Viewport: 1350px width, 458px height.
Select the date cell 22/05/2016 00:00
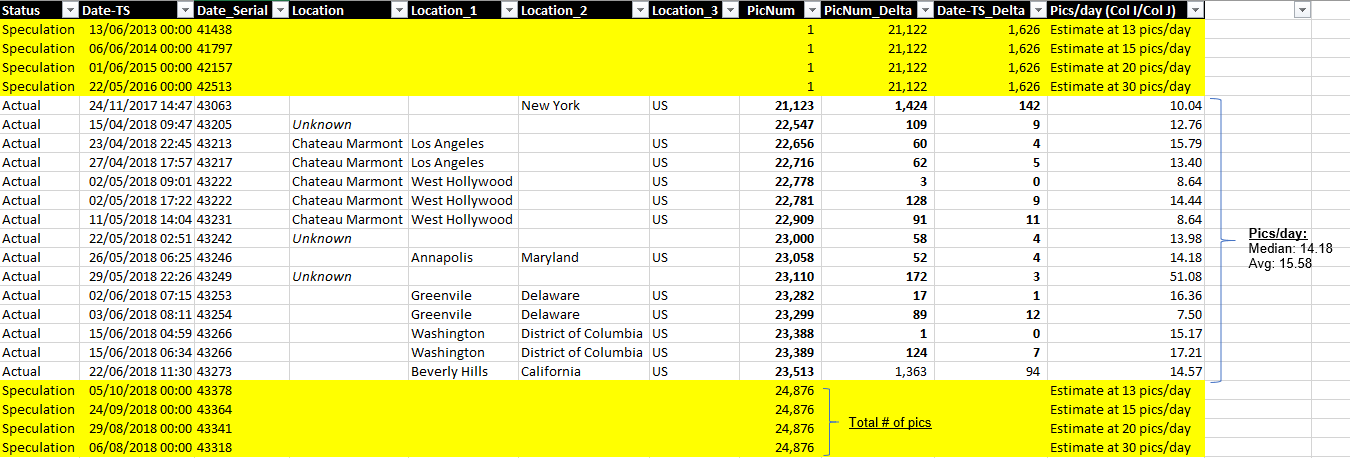click(x=136, y=86)
